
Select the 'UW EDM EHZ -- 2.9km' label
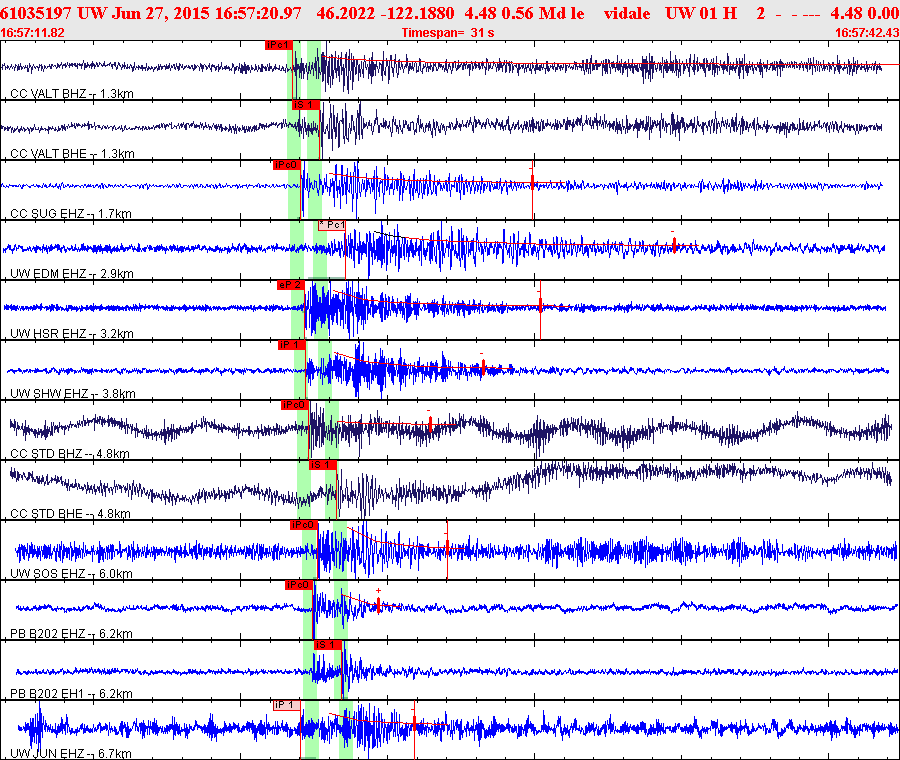click(72, 274)
